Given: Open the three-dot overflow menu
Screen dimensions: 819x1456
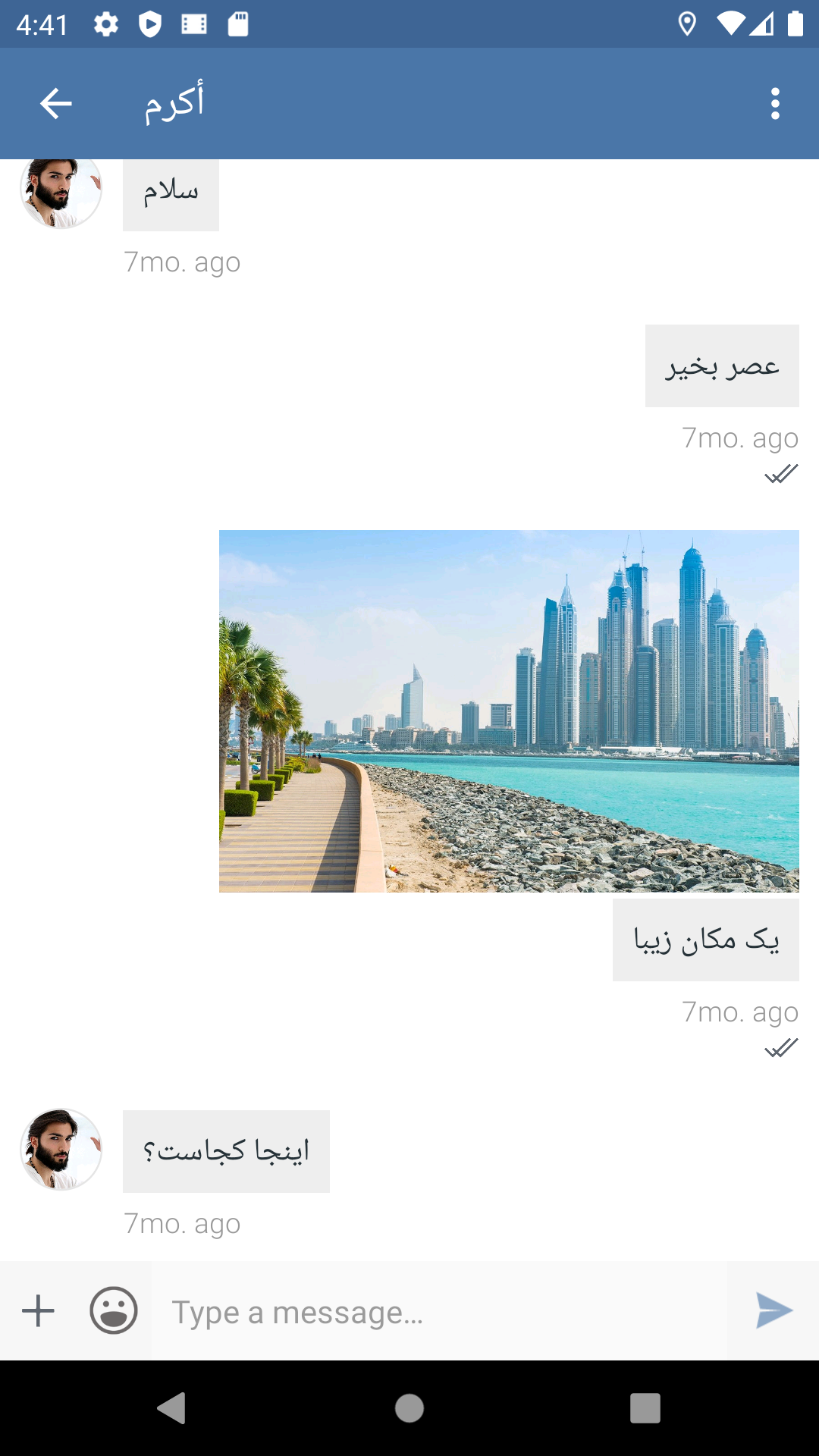Looking at the screenshot, I should tap(775, 104).
